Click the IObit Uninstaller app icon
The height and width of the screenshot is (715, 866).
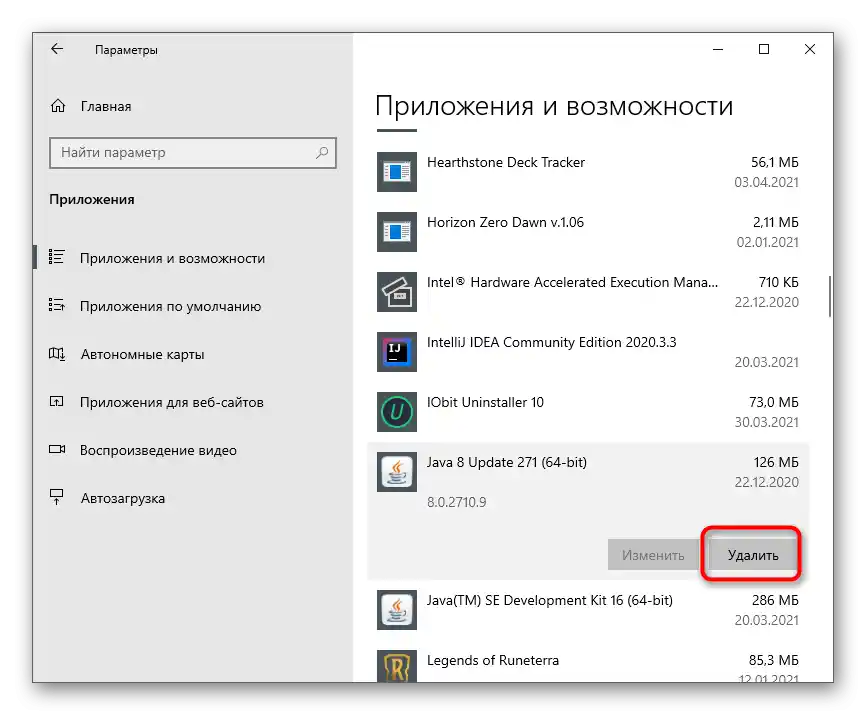[x=397, y=412]
